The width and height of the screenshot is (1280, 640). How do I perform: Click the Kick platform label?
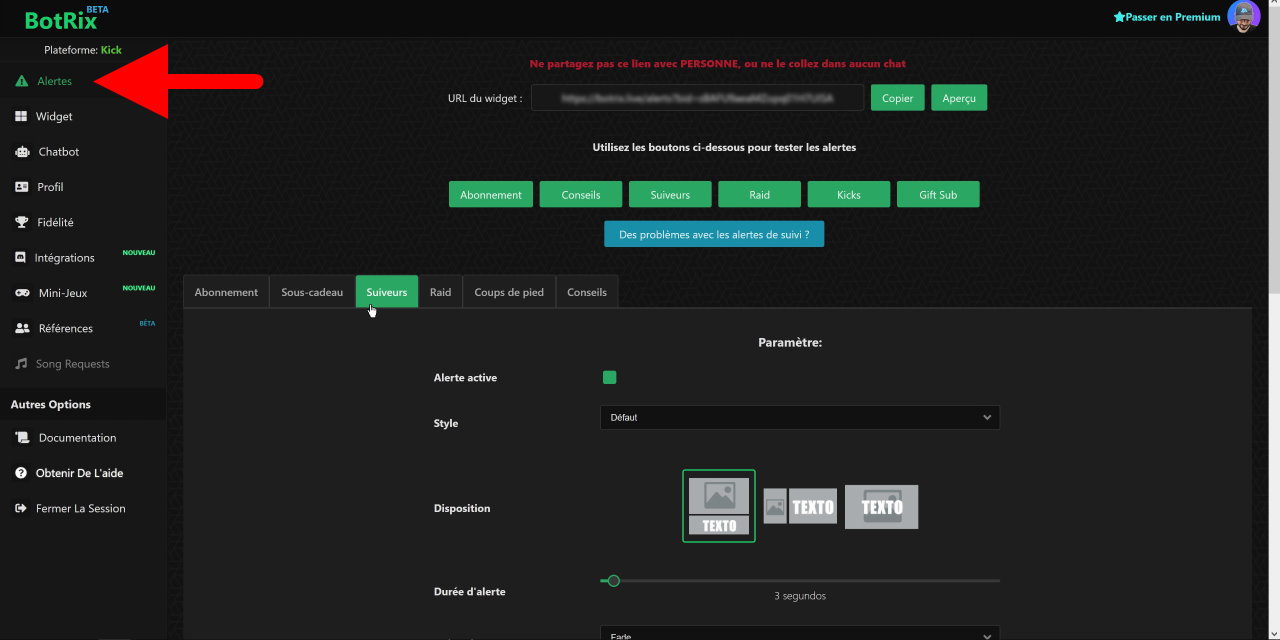pyautogui.click(x=111, y=50)
